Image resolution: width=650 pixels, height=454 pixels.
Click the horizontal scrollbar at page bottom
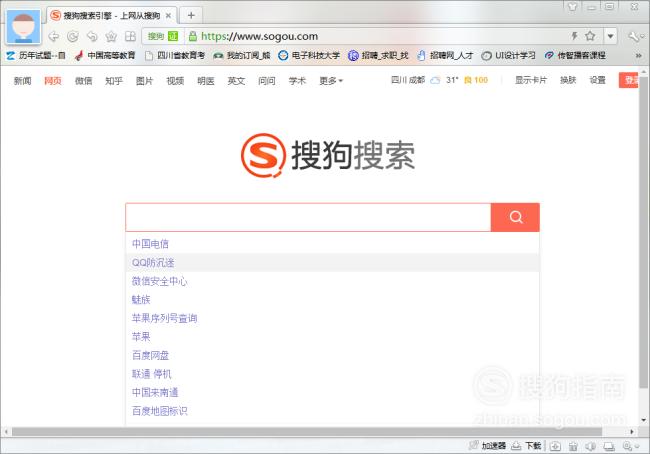(x=307, y=432)
